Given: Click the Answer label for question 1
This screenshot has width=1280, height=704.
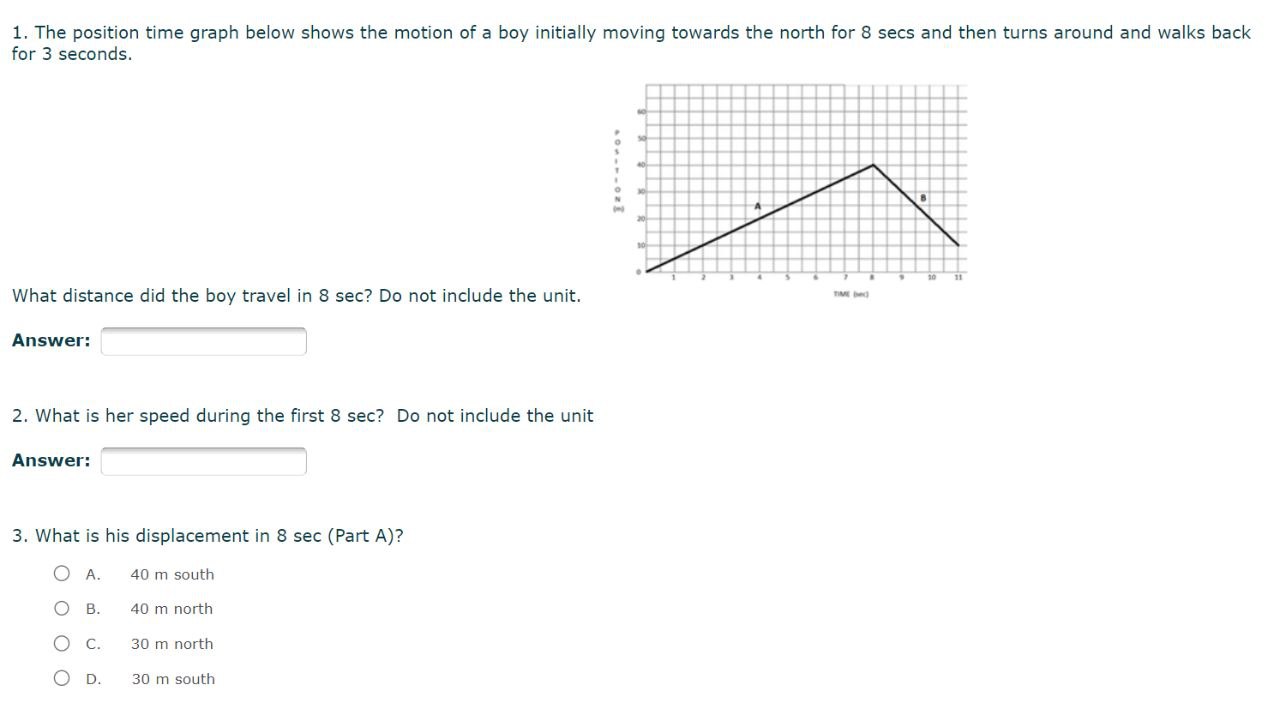Looking at the screenshot, I should click(50, 340).
